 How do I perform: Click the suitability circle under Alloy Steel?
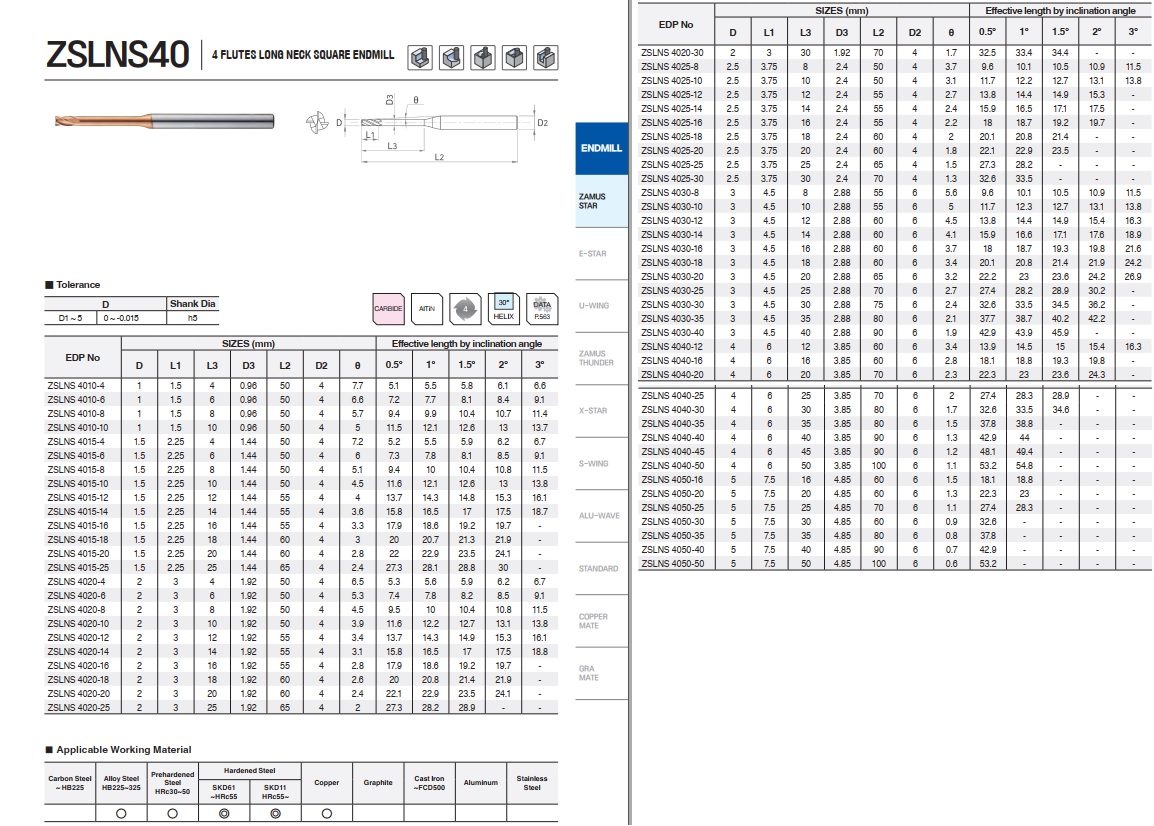(121, 813)
